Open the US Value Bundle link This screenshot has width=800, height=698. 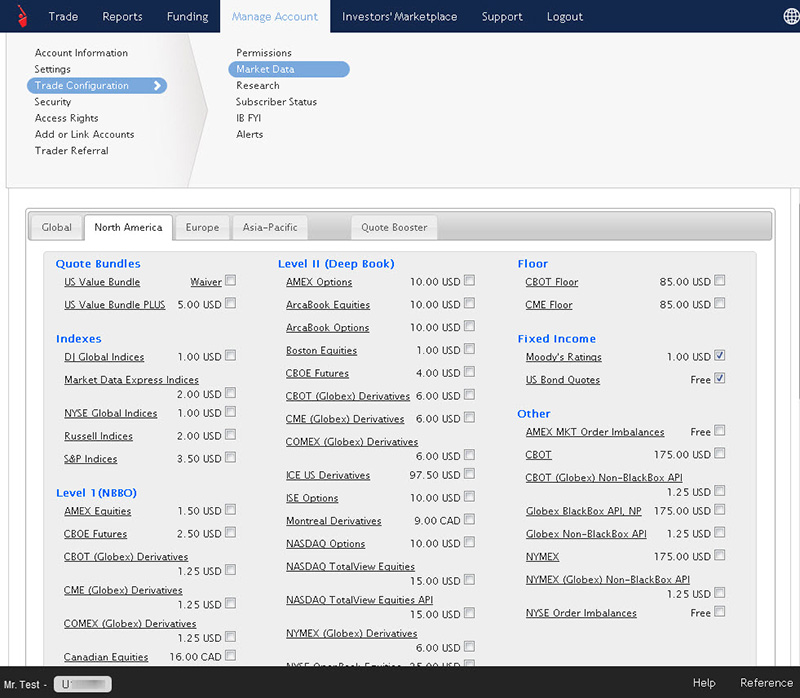pyautogui.click(x=102, y=282)
